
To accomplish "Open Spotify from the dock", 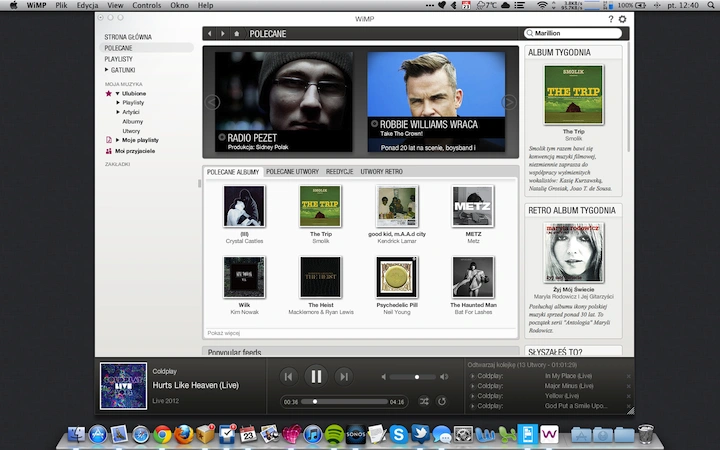I will pos(334,434).
